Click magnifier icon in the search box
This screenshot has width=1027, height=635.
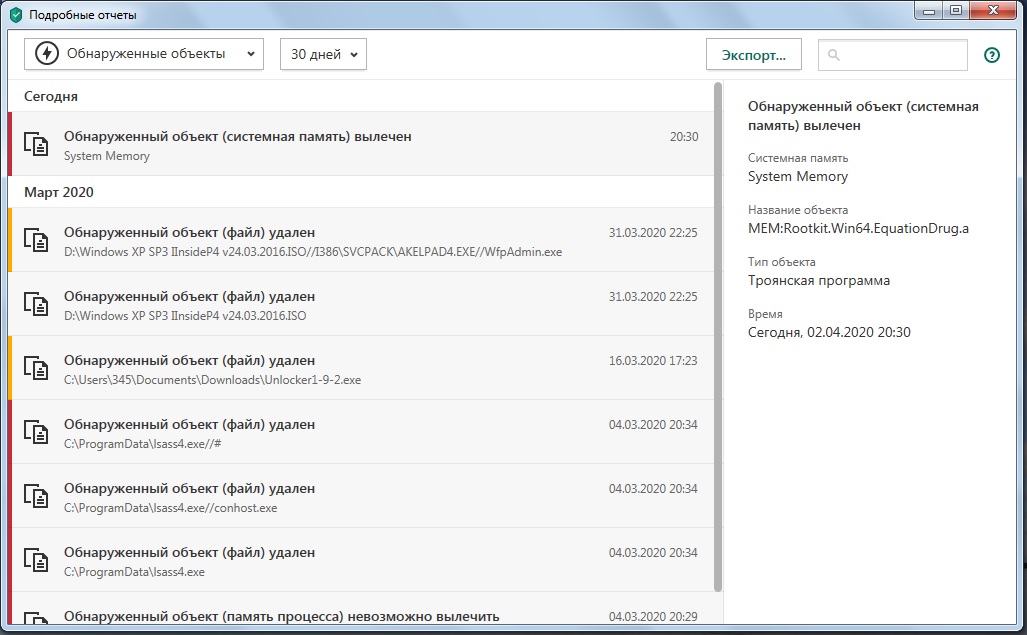835,55
